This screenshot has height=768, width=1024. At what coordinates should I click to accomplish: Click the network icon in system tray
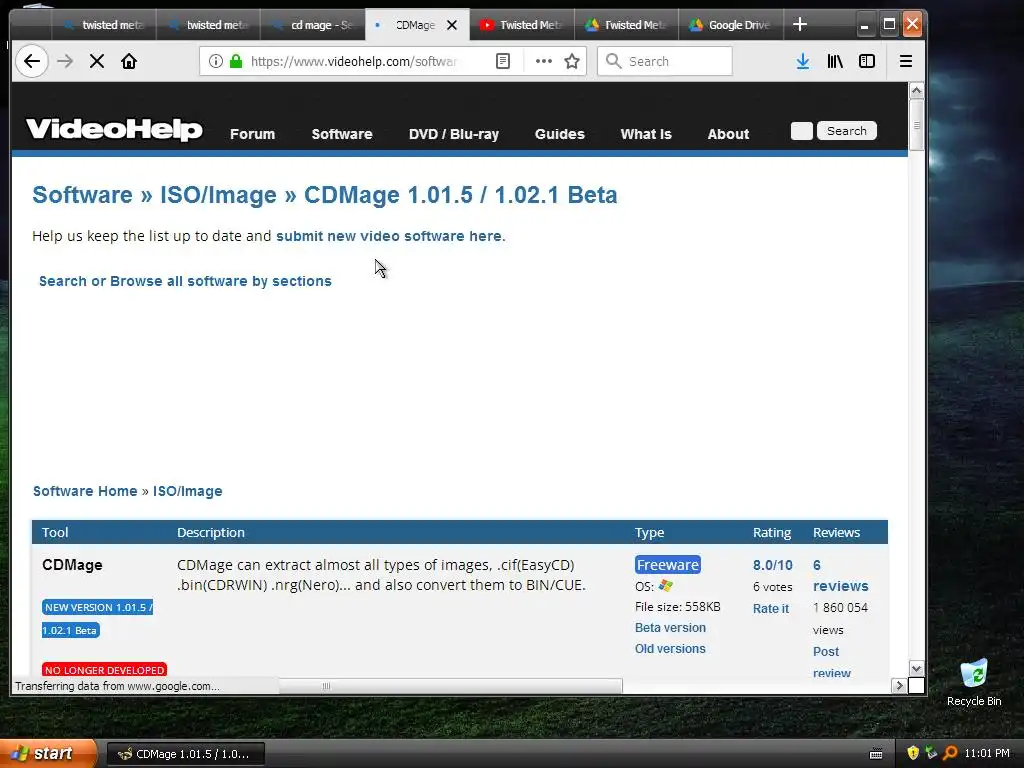click(931, 753)
